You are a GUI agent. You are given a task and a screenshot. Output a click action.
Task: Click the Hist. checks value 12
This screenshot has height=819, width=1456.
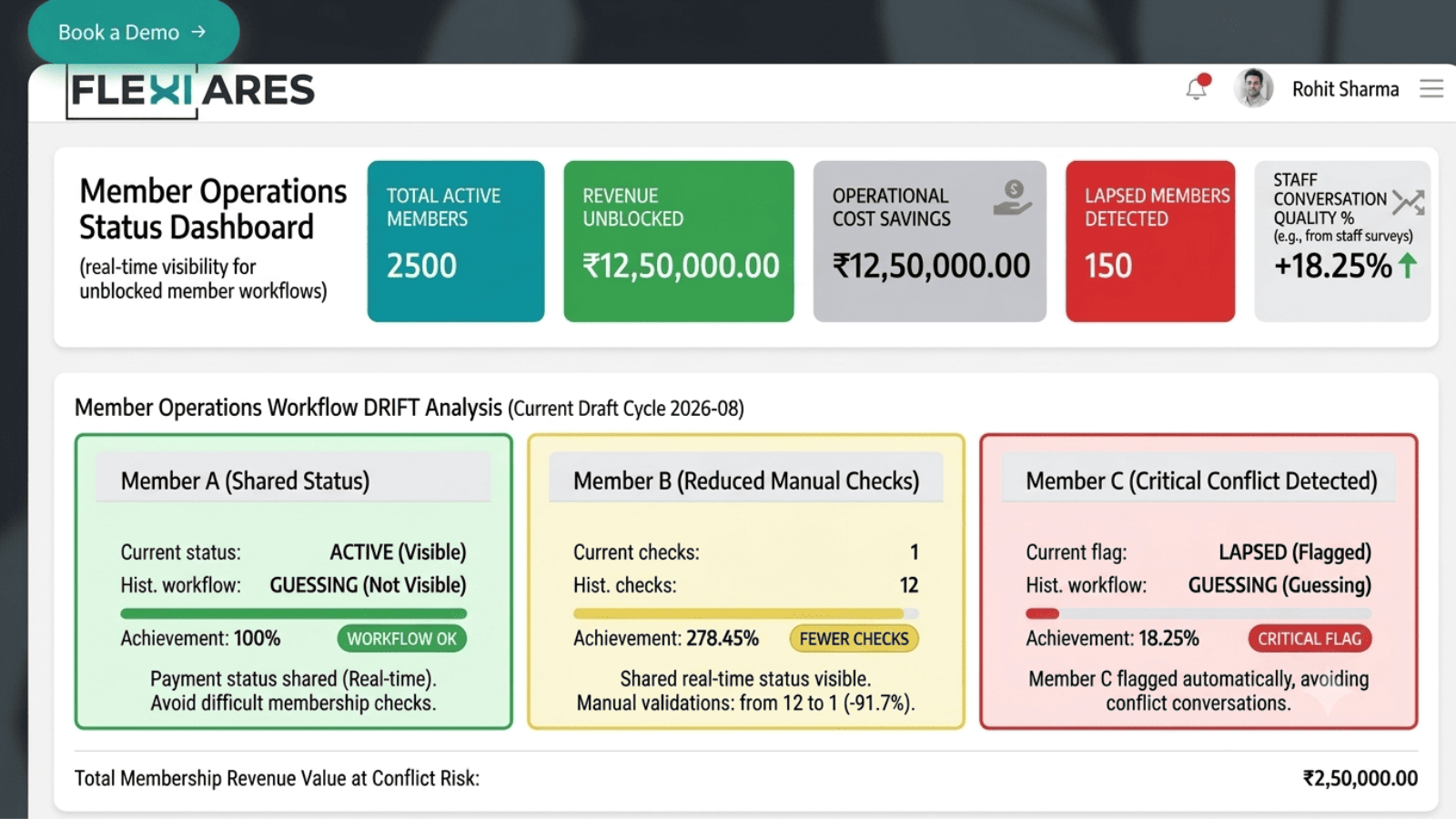pos(909,585)
